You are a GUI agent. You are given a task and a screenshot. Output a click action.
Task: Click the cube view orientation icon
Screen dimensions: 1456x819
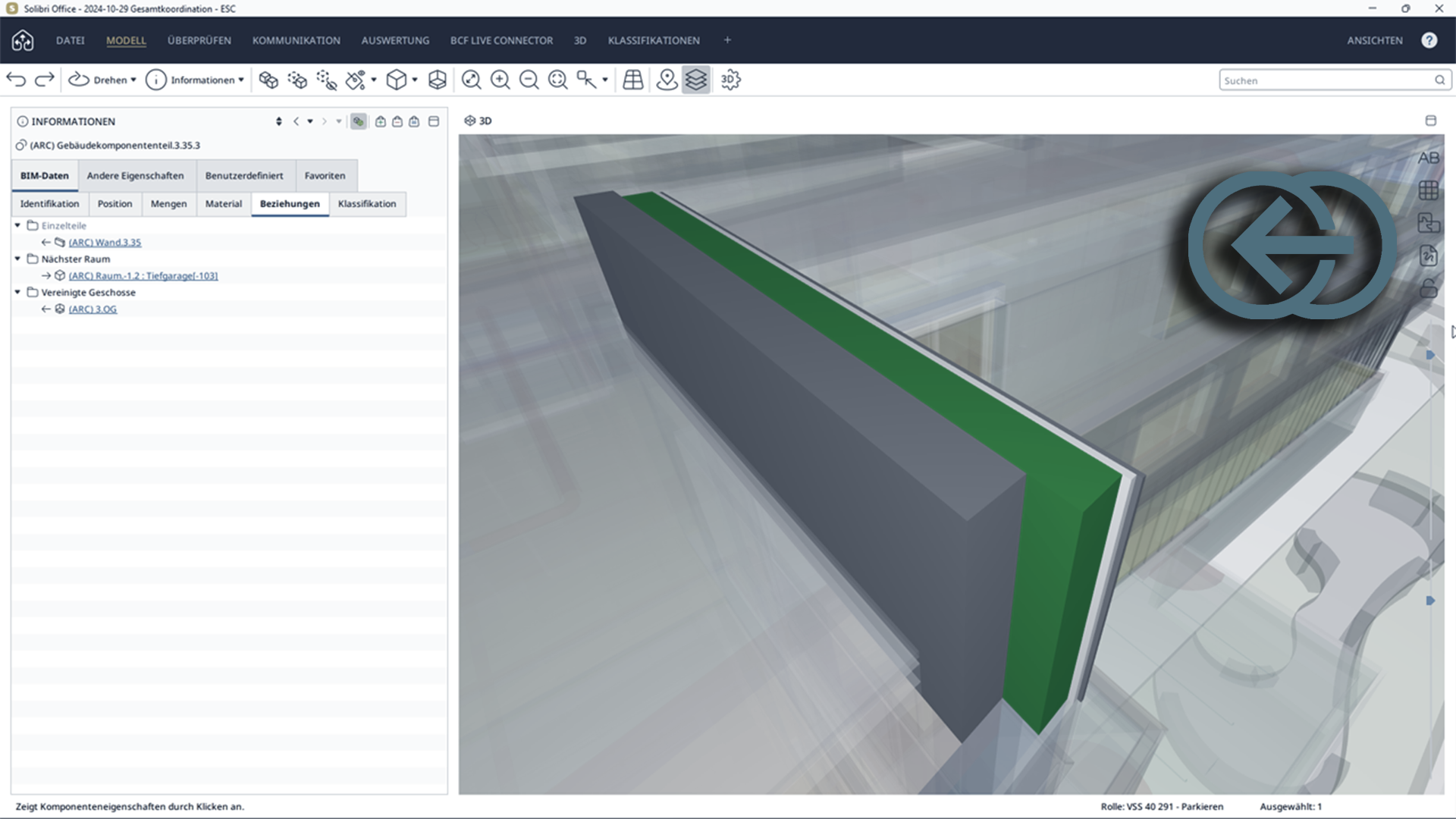[x=396, y=80]
